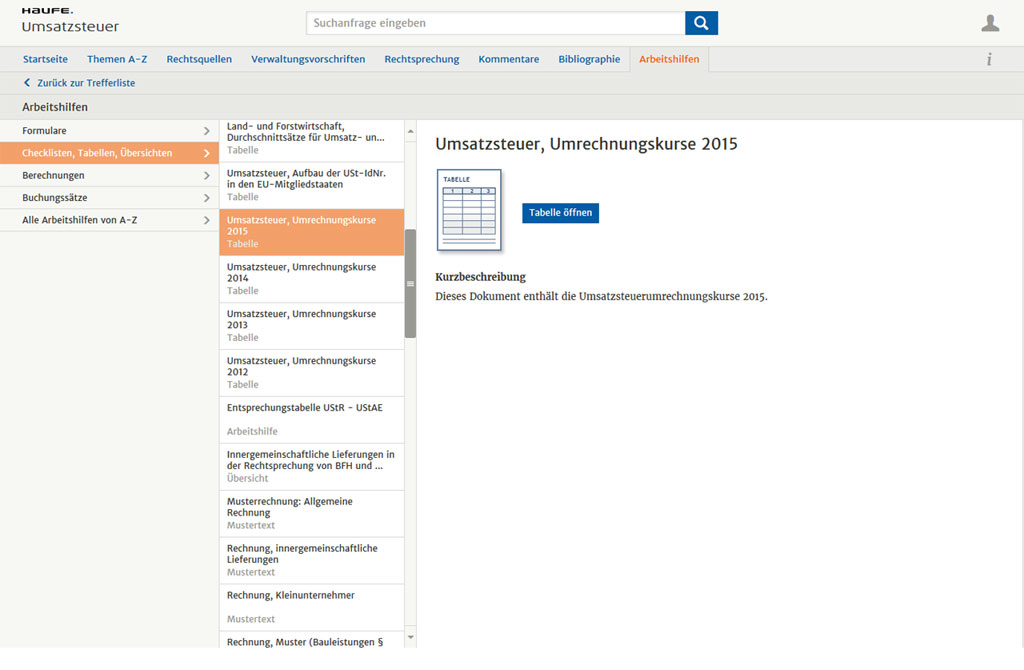1024x670 pixels.
Task: Click the list scrollbar thumb
Action: tap(410, 283)
